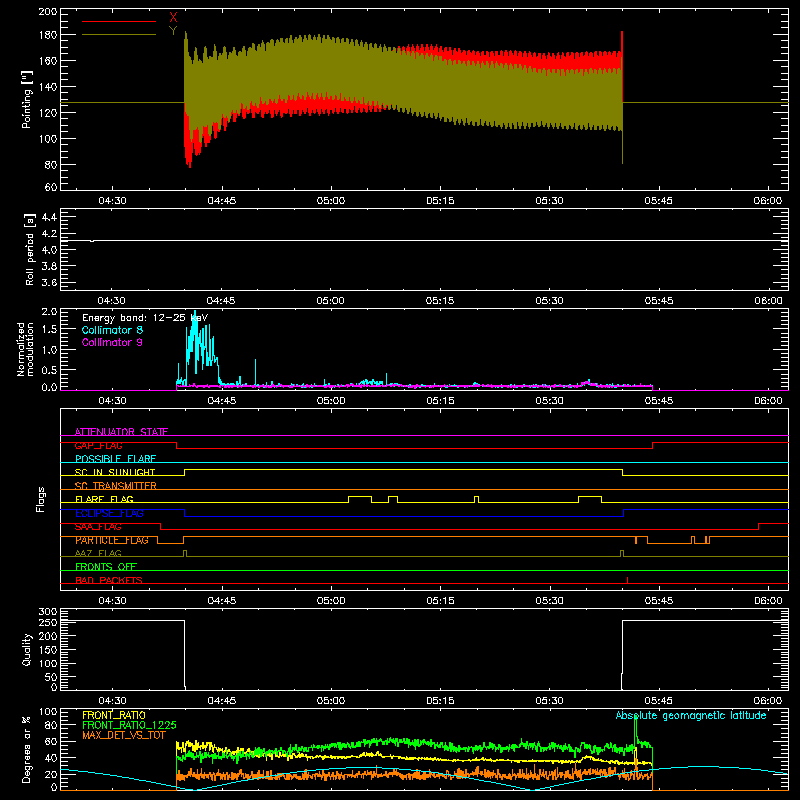Click the 4.4 tick on Roll period axis
Viewport: 800px width, 800px height.
click(x=49, y=217)
